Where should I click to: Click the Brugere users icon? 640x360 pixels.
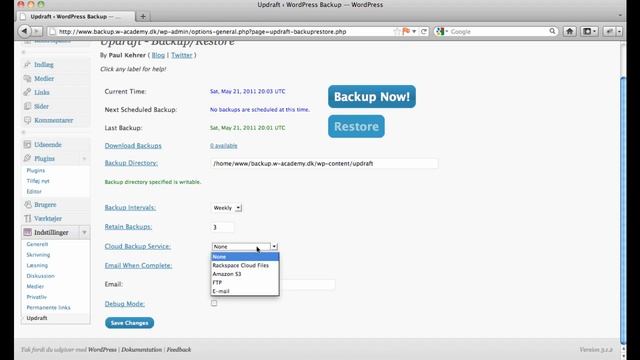click(27, 204)
